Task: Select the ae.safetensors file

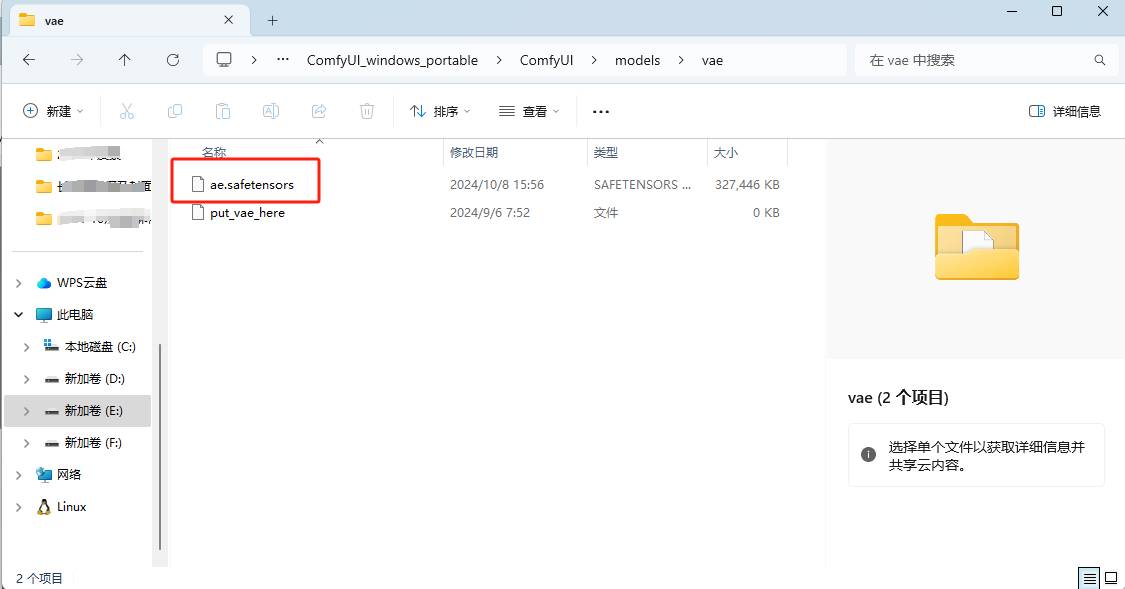Action: pos(251,184)
